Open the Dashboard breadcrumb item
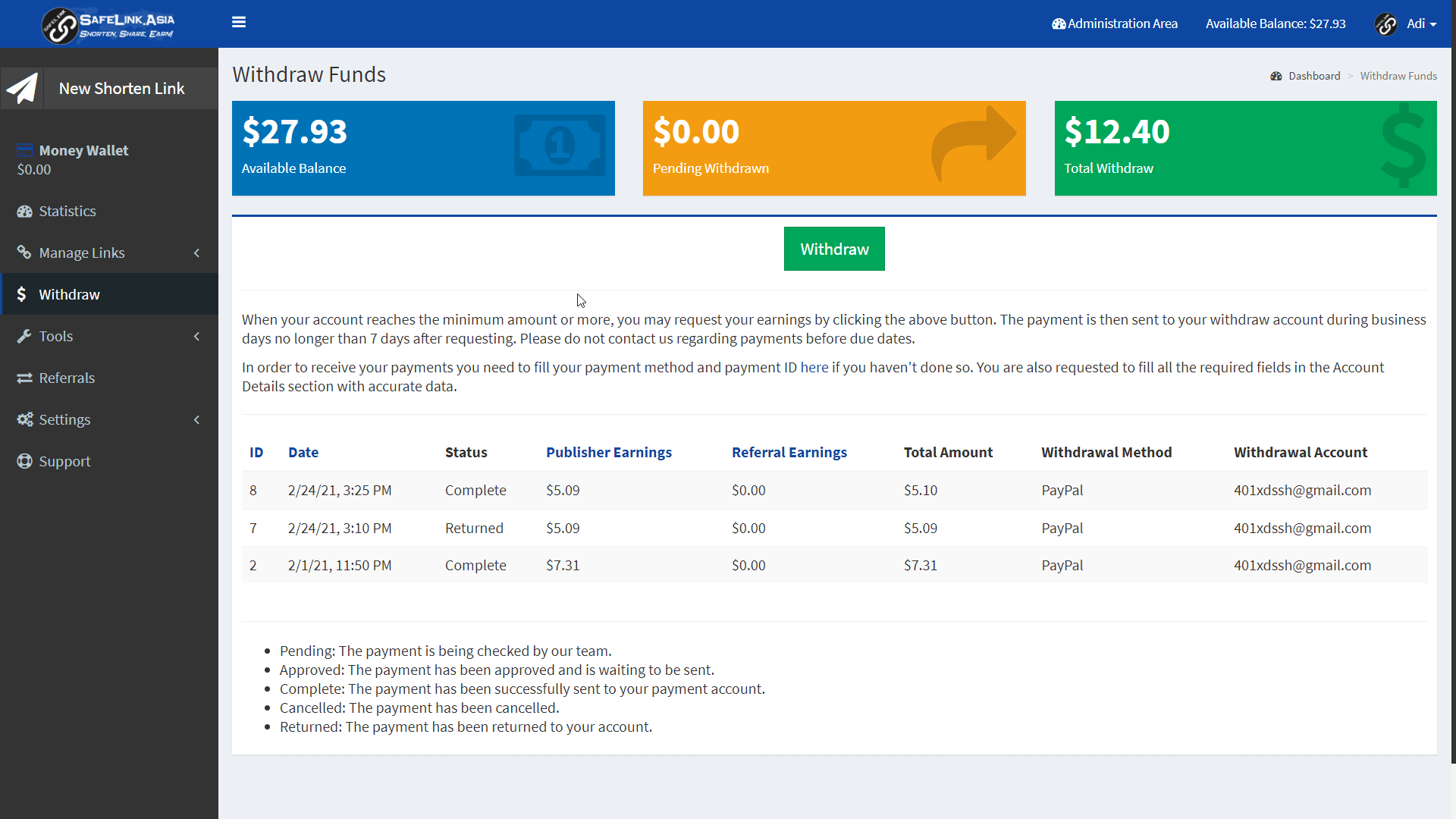 point(1315,76)
